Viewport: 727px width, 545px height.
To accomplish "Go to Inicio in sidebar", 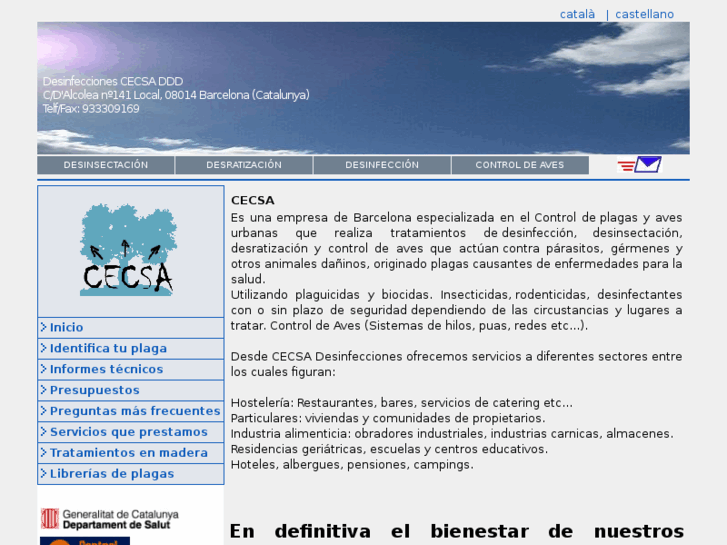I will tap(66, 327).
